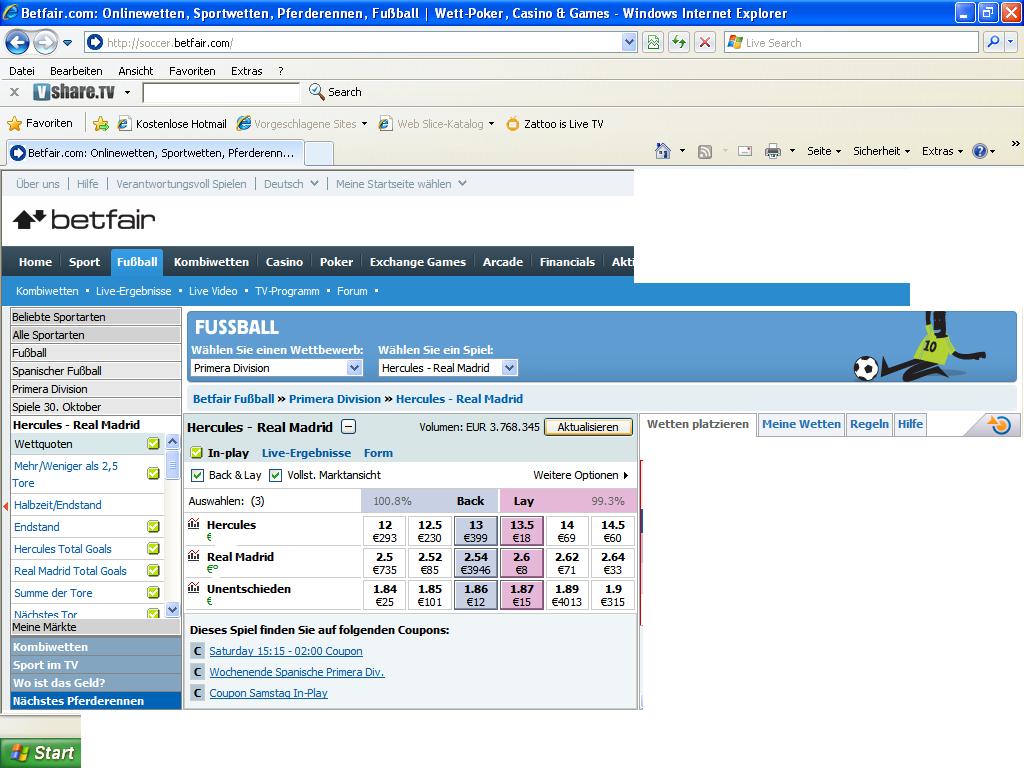This screenshot has width=1024, height=768.
Task: Click the Live Search input box
Action: [x=851, y=42]
